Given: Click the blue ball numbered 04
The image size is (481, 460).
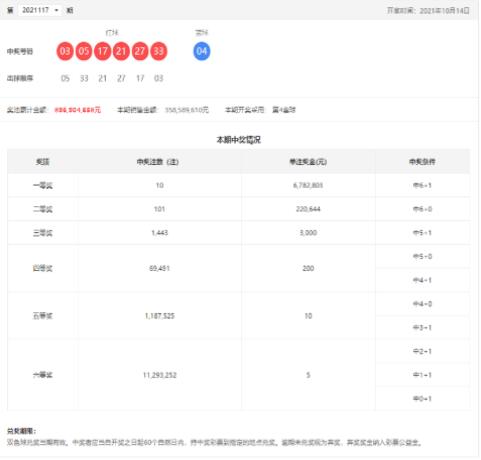Looking at the screenshot, I should (202, 51).
